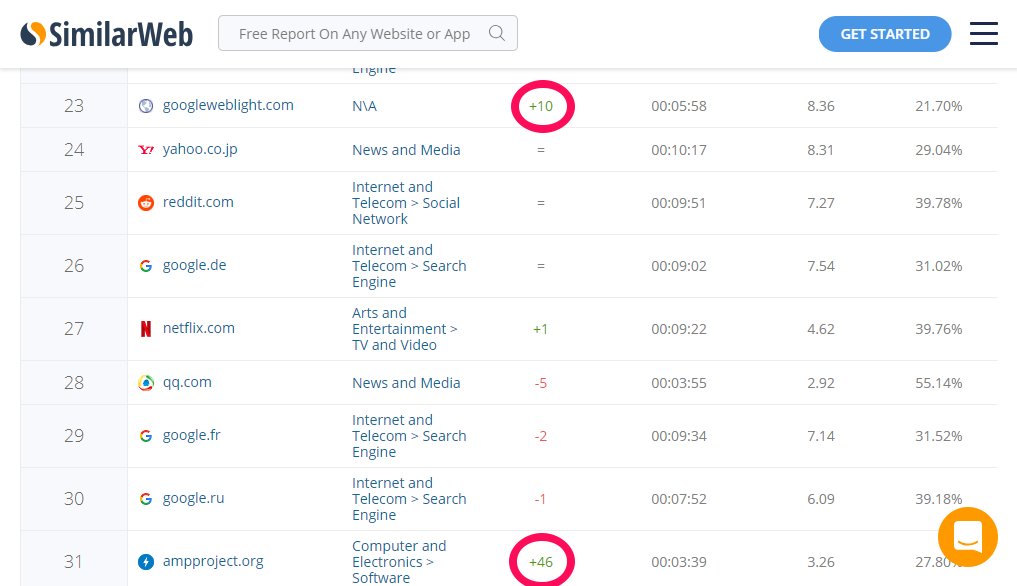Click pages per visit value 4.62
The image size is (1017, 586).
[x=820, y=330]
